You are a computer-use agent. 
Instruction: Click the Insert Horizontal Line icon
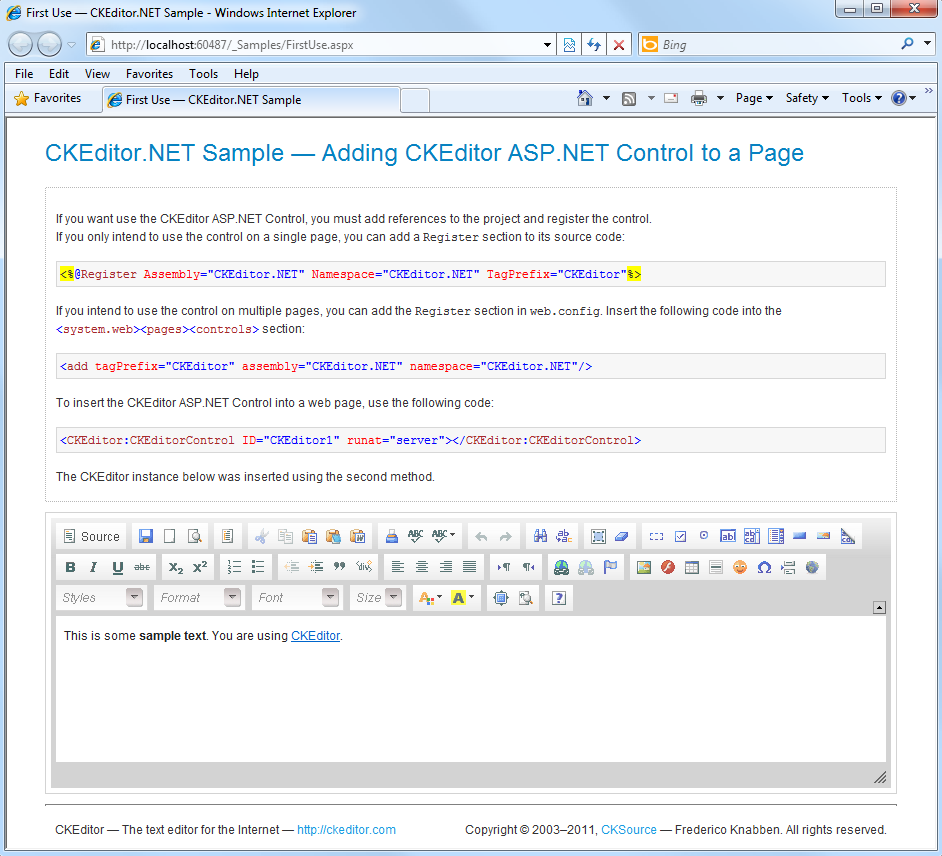716,567
